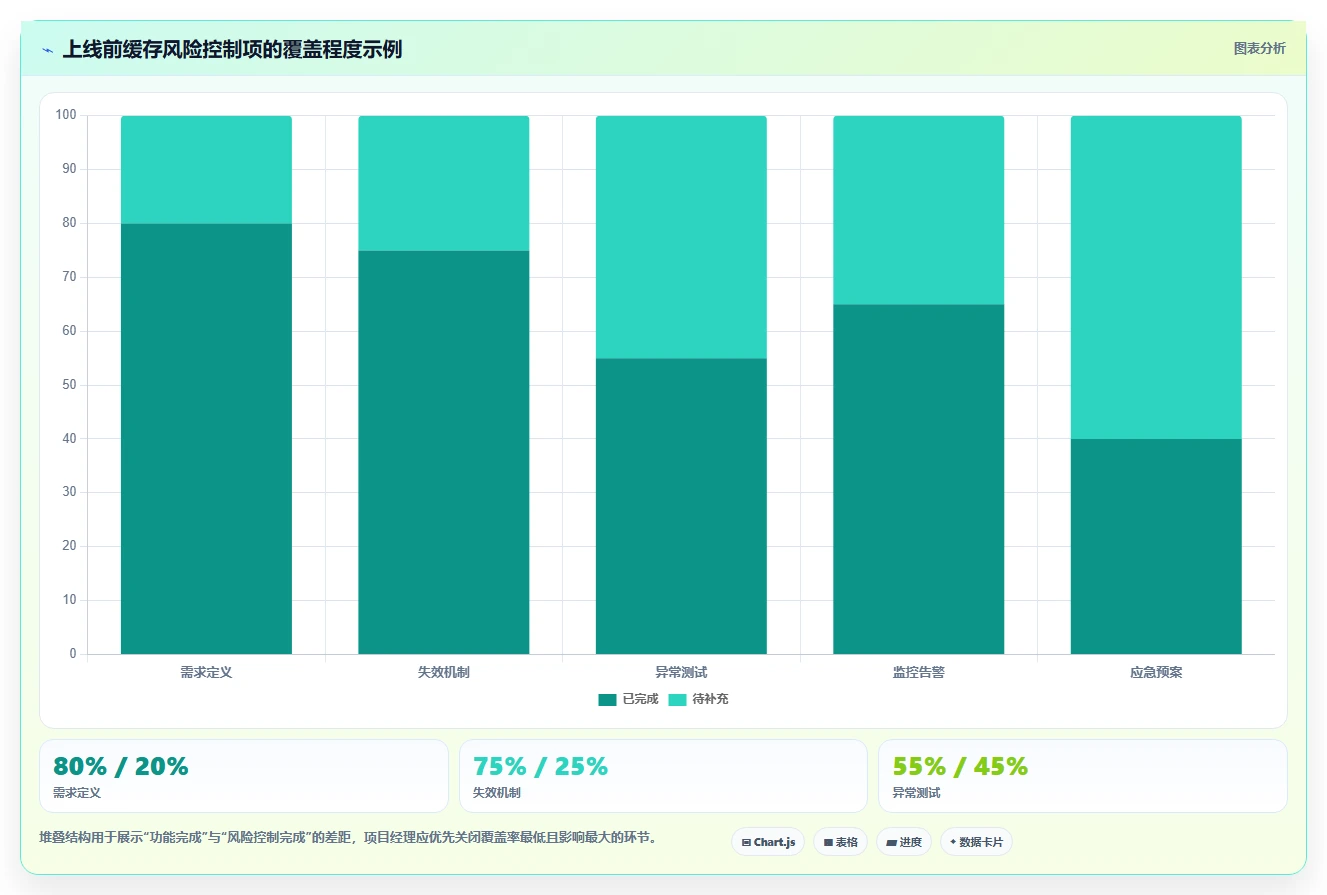The width and height of the screenshot is (1327, 895).
Task: Click the 监控告警 pending light bar segment
Action: [x=919, y=210]
